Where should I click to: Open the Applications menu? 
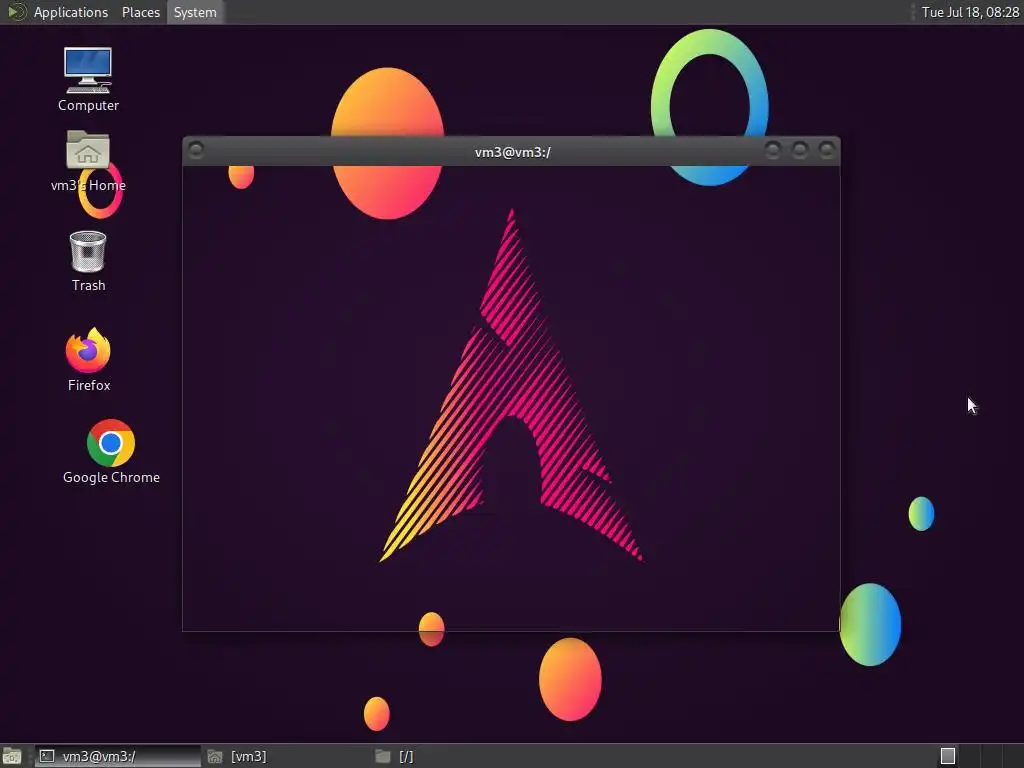(x=71, y=12)
